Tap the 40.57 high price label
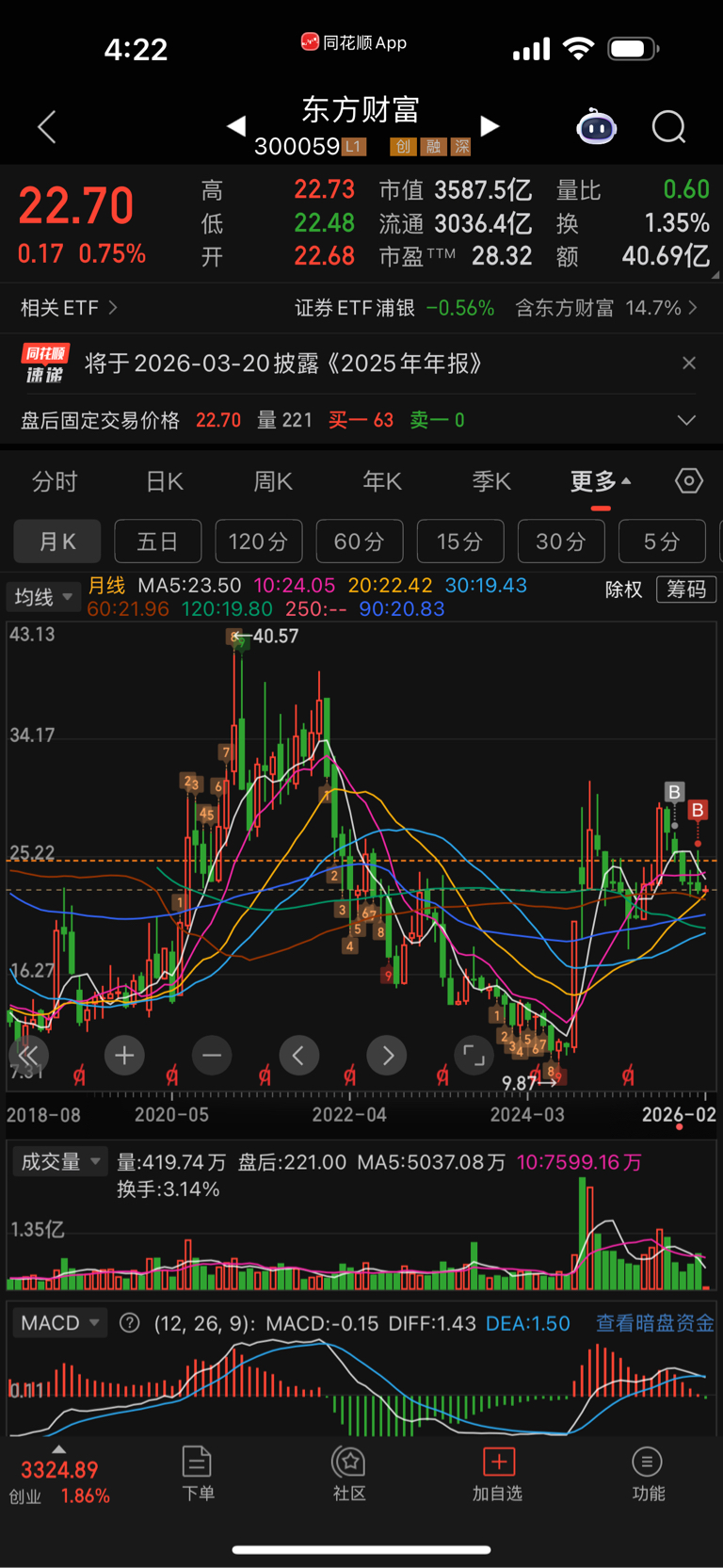Screen dimensions: 723x1568 (x=275, y=637)
